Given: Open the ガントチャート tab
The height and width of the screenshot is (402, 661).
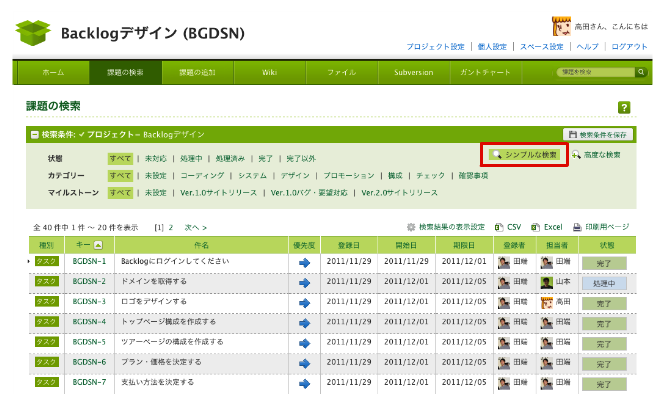Looking at the screenshot, I should tap(486, 72).
